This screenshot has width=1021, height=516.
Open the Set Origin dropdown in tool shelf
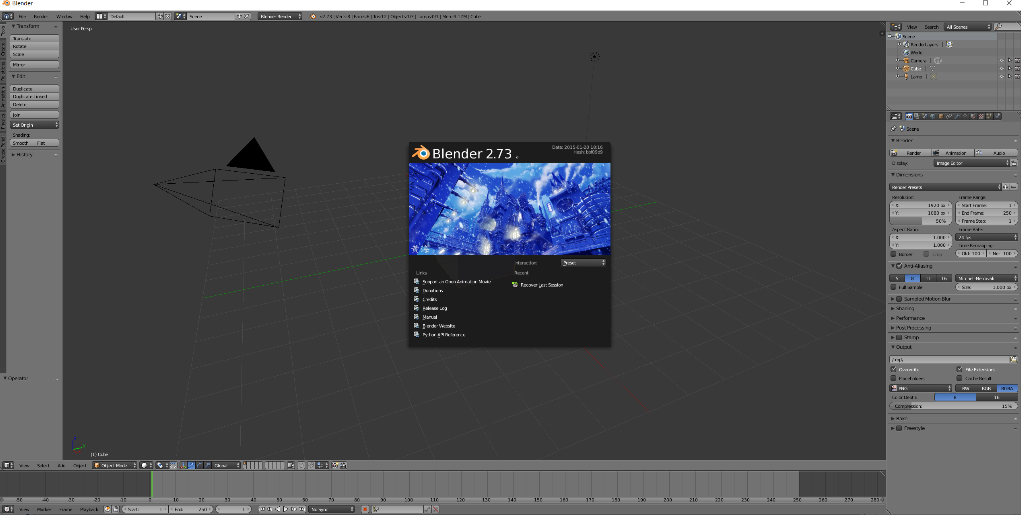(x=35, y=124)
